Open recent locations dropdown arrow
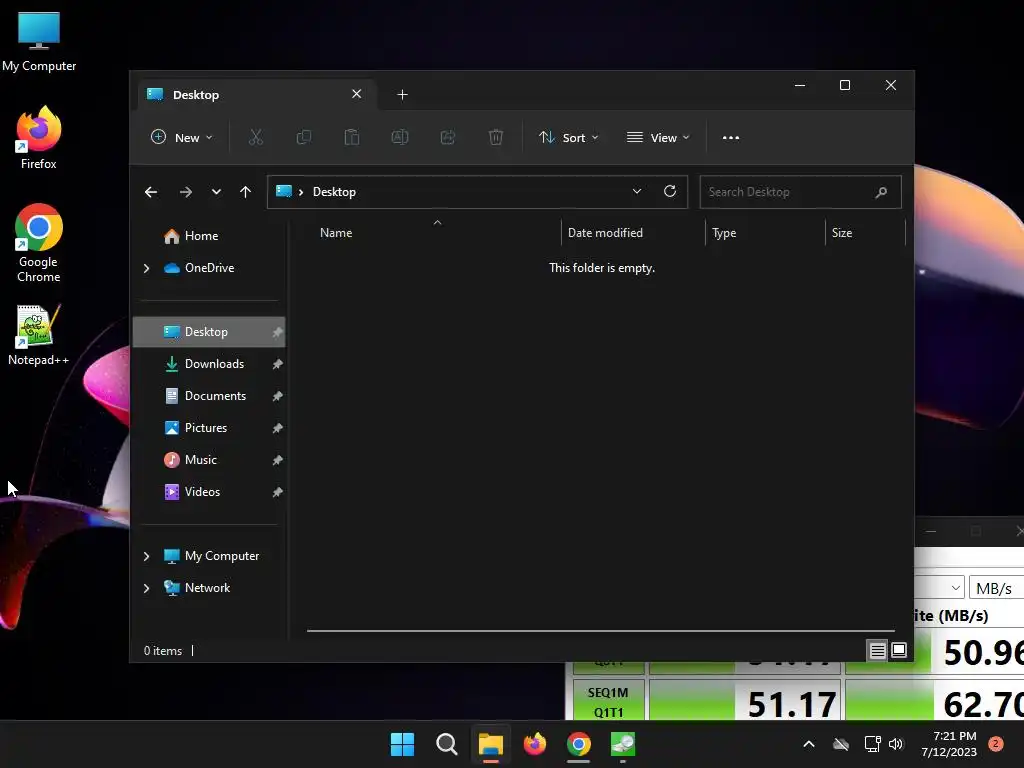This screenshot has height=768, width=1024. click(216, 192)
